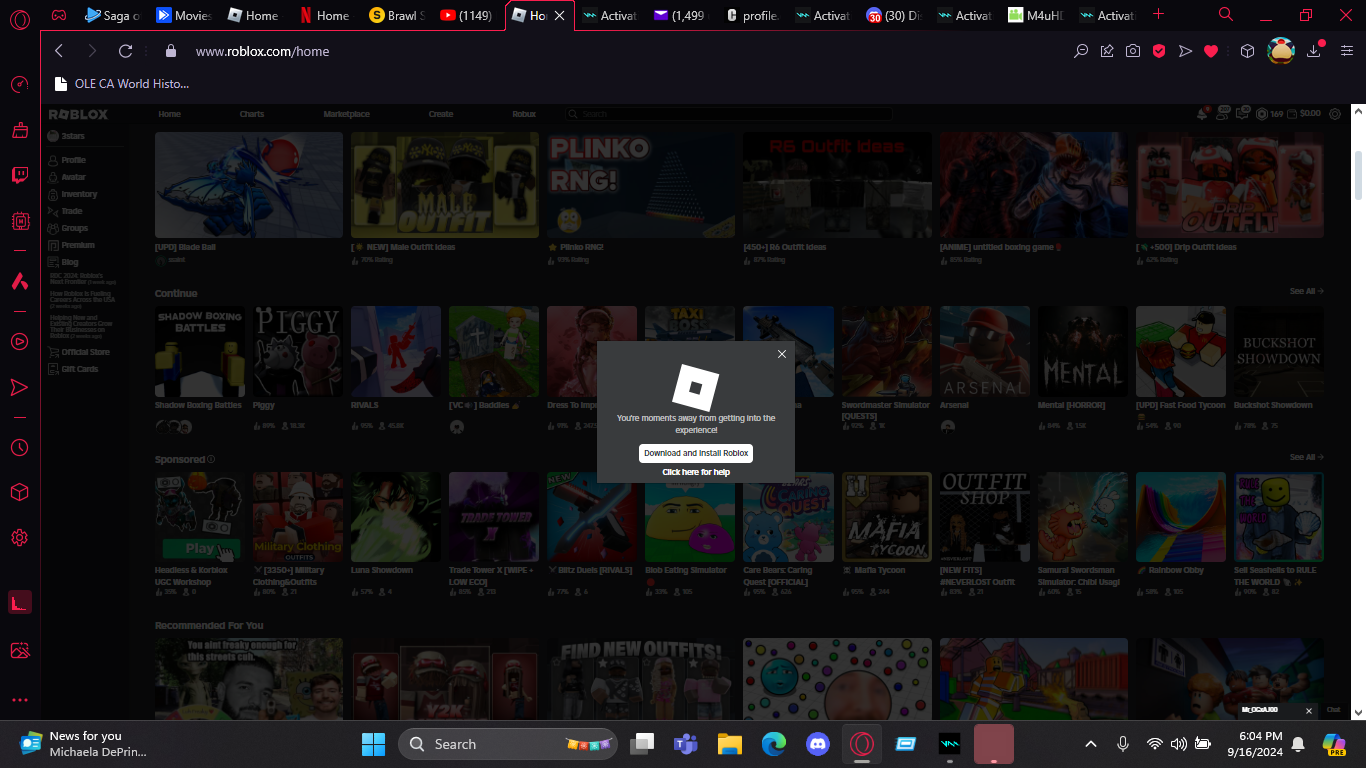Click the 'Click here for help' link
Image resolution: width=1366 pixels, height=768 pixels.
tap(696, 472)
